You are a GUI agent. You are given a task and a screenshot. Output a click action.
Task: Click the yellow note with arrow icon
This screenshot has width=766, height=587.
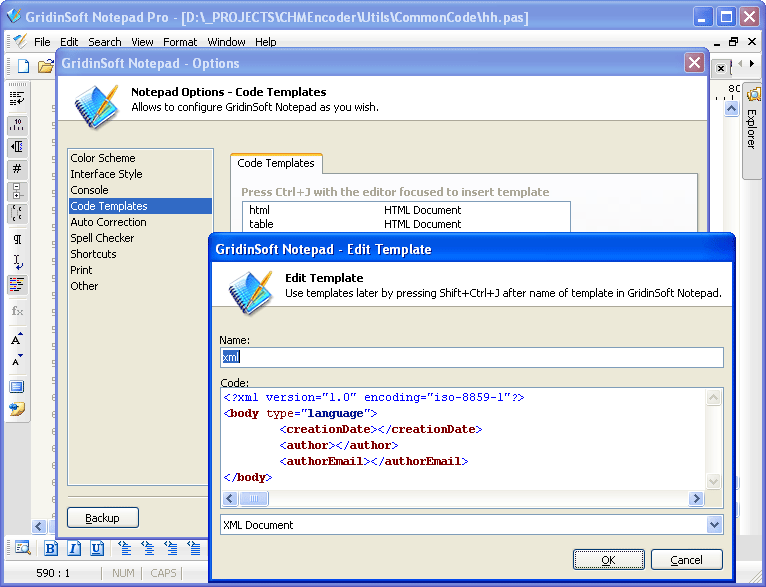coord(17,409)
